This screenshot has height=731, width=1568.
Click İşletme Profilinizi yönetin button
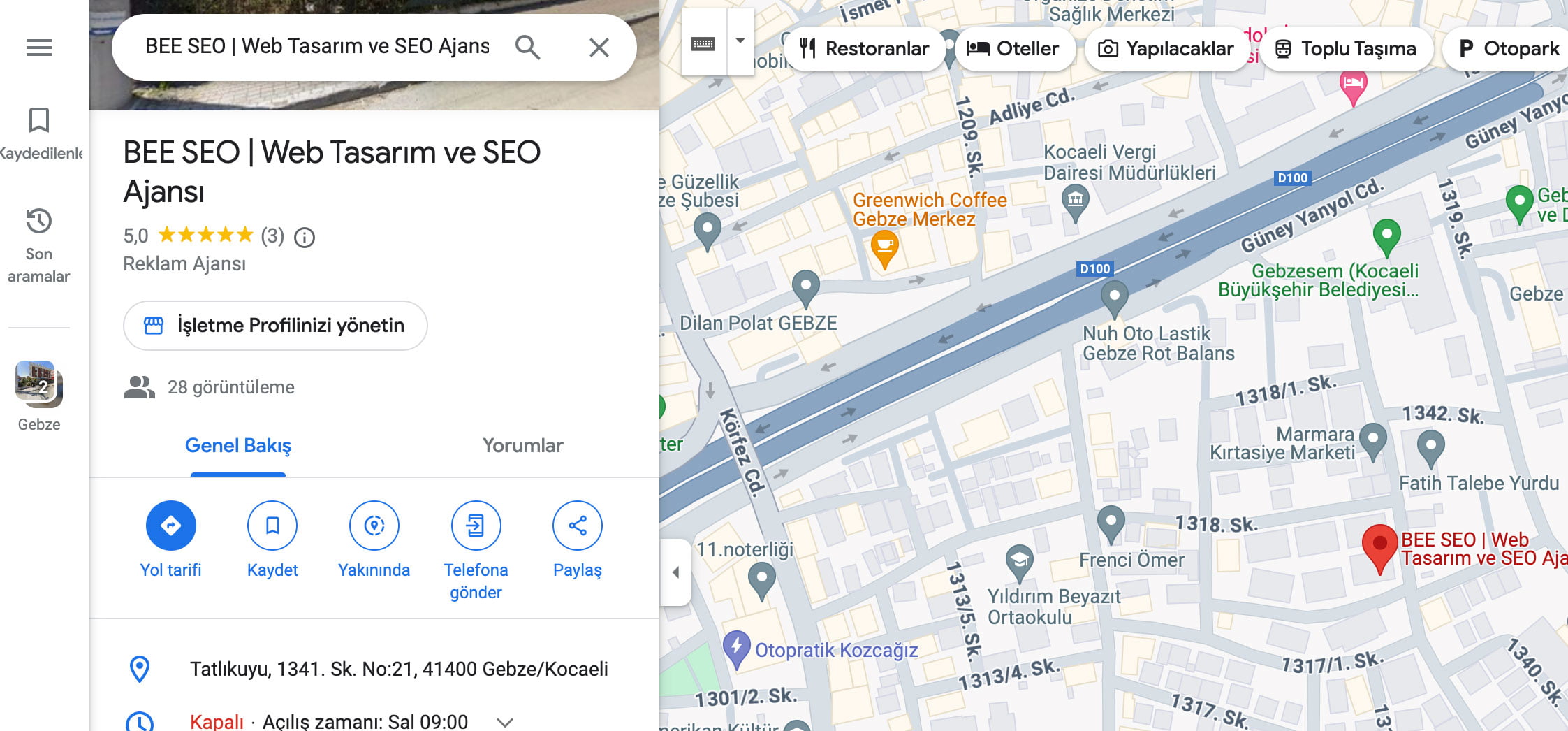point(275,326)
